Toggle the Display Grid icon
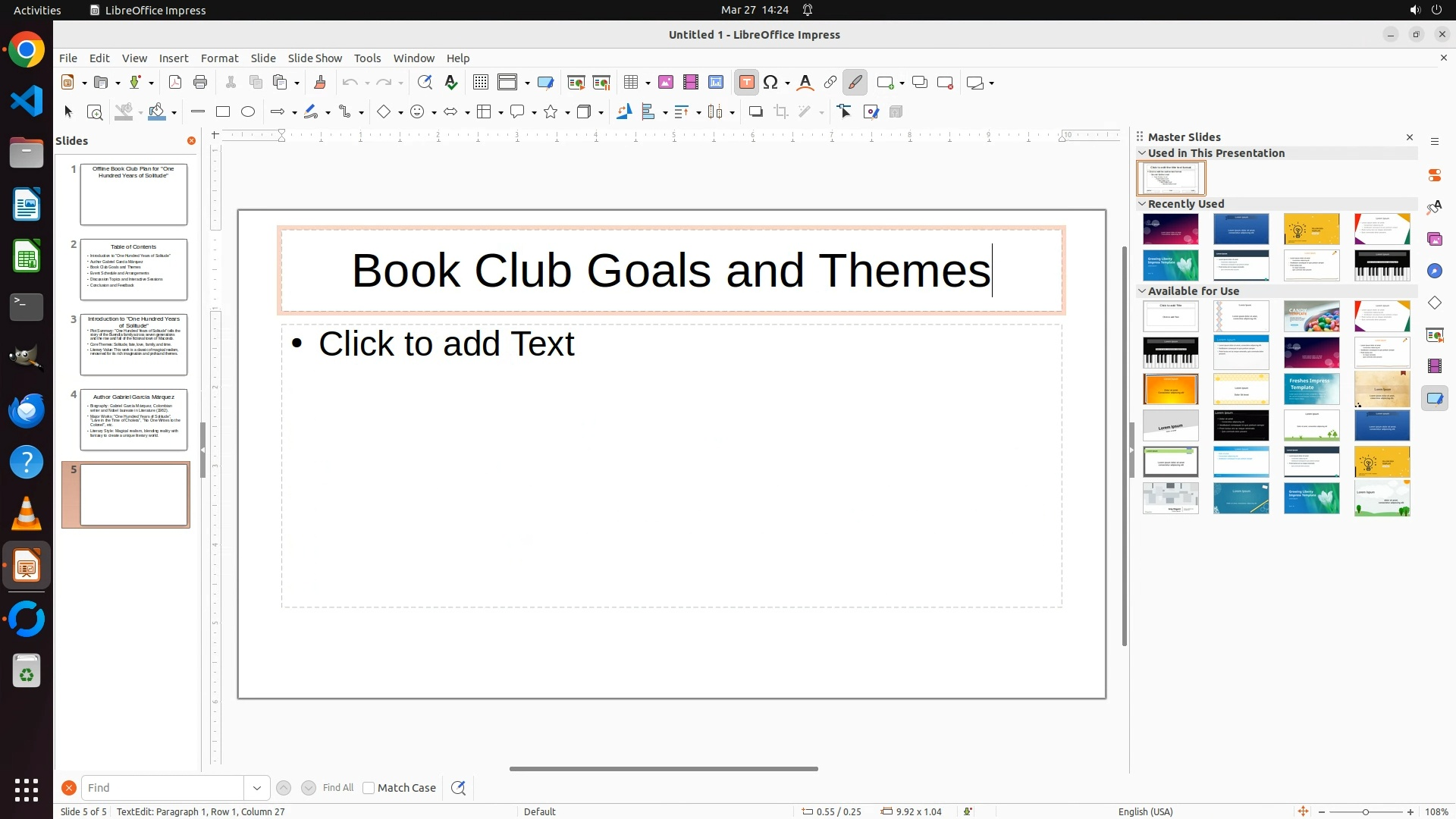 click(481, 83)
